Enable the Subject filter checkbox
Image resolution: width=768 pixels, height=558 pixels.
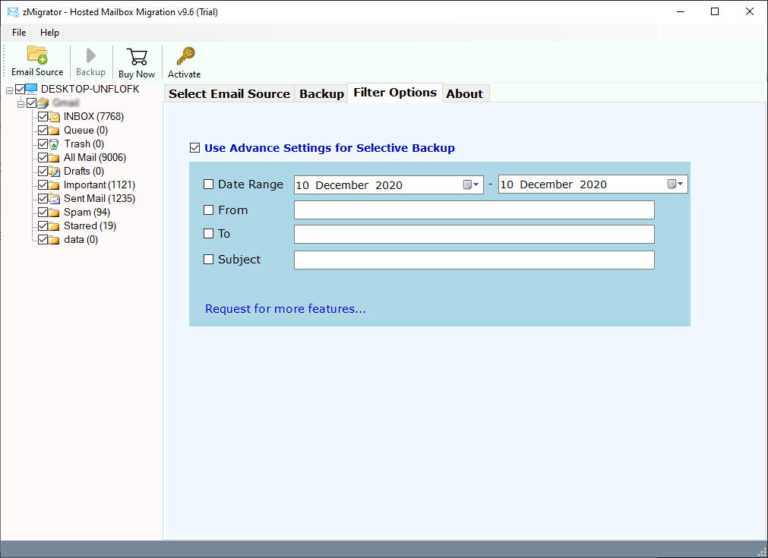[209, 259]
